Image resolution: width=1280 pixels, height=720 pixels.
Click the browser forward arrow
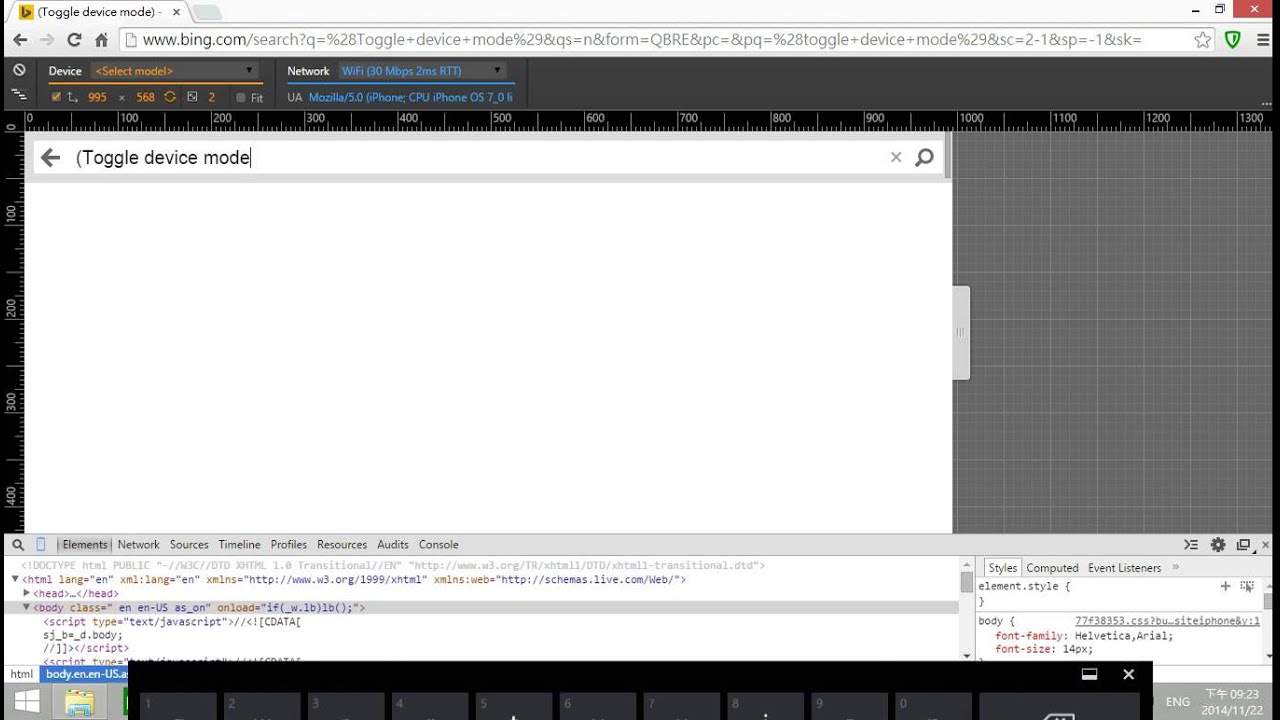point(47,40)
